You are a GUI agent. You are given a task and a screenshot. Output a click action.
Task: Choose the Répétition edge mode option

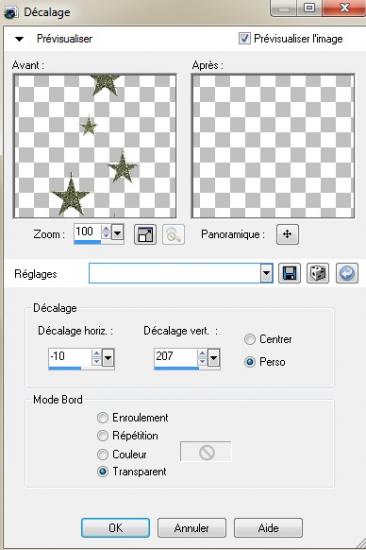click(102, 436)
